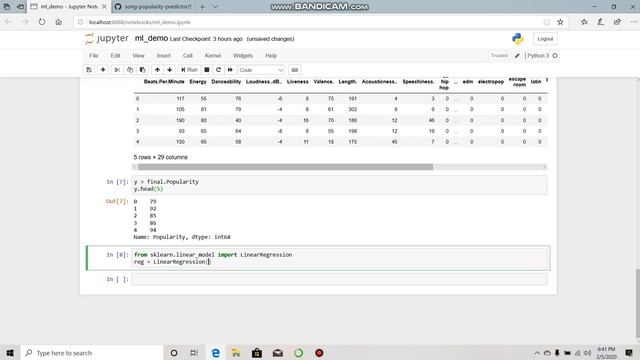Paste cells below icon
Viewport: 640px width, 360px height.
click(142, 70)
